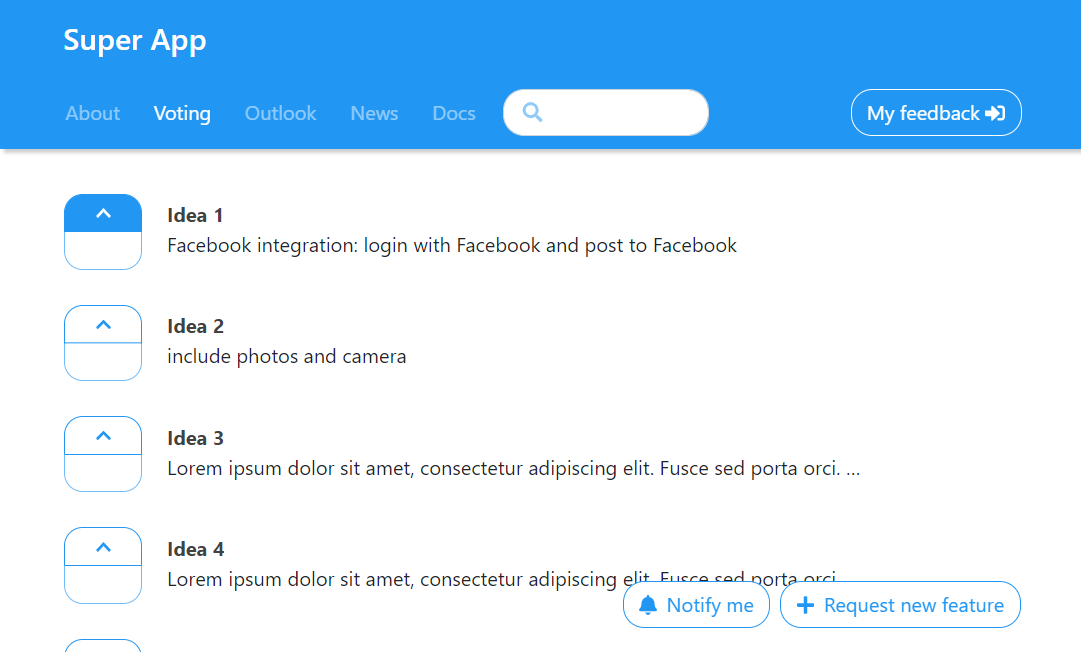Click the sign-in arrow icon in My feedback

point(995,113)
